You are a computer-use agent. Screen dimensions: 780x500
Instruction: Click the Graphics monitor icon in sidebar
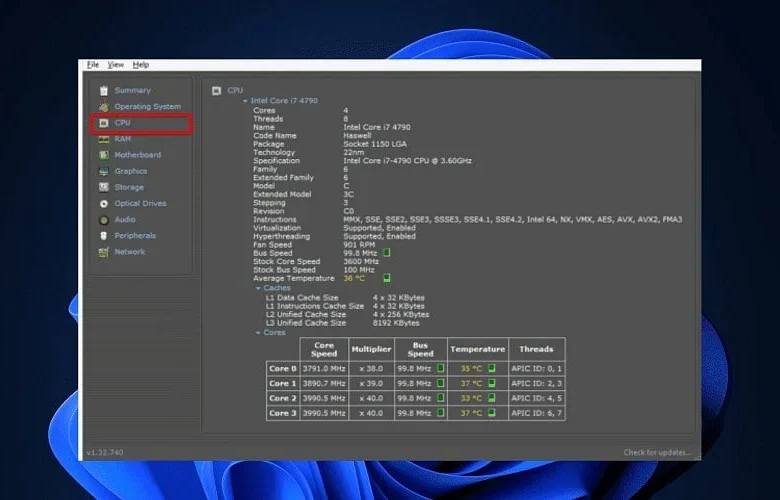[x=103, y=171]
